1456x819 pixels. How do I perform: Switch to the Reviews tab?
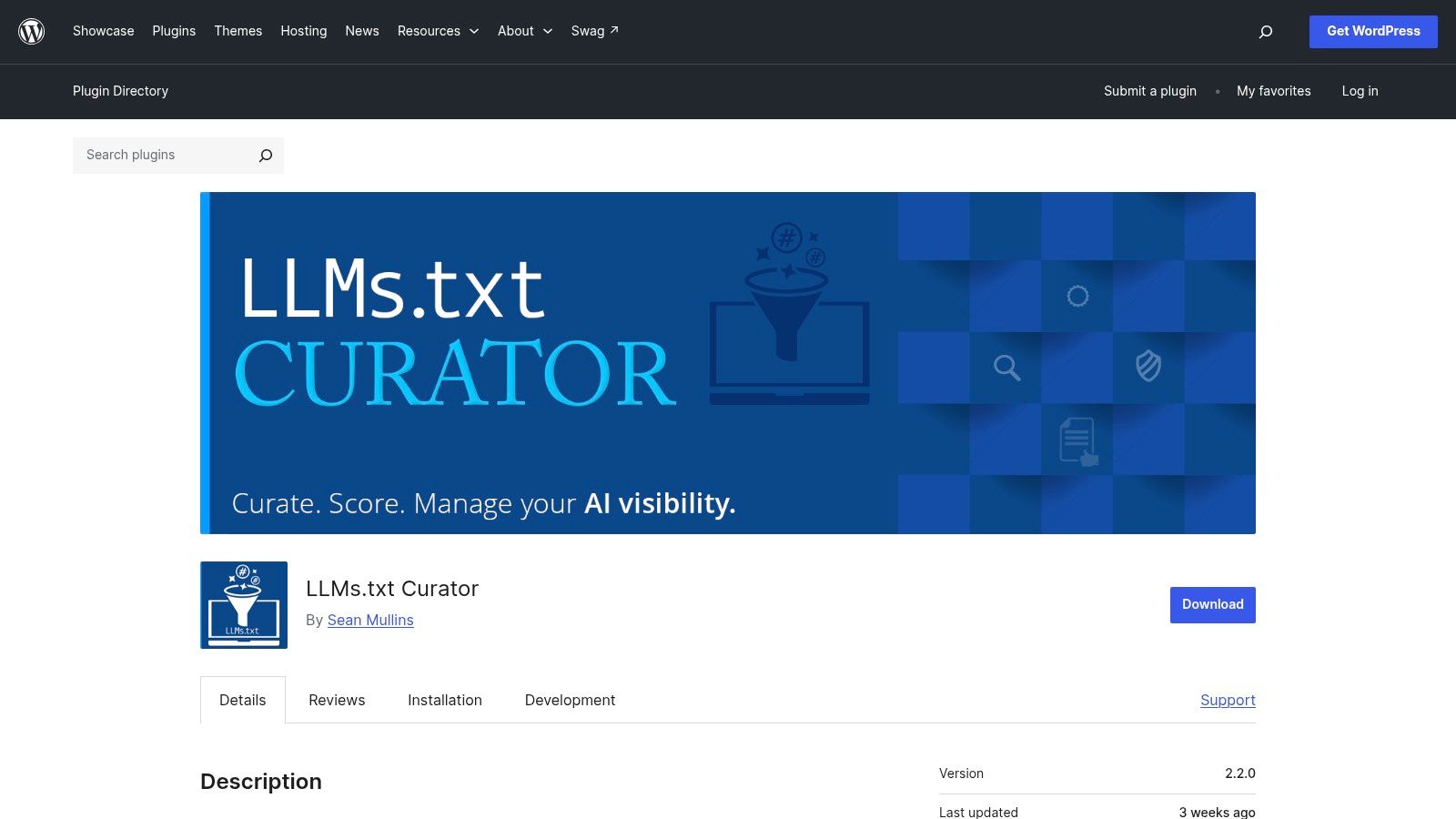click(337, 700)
